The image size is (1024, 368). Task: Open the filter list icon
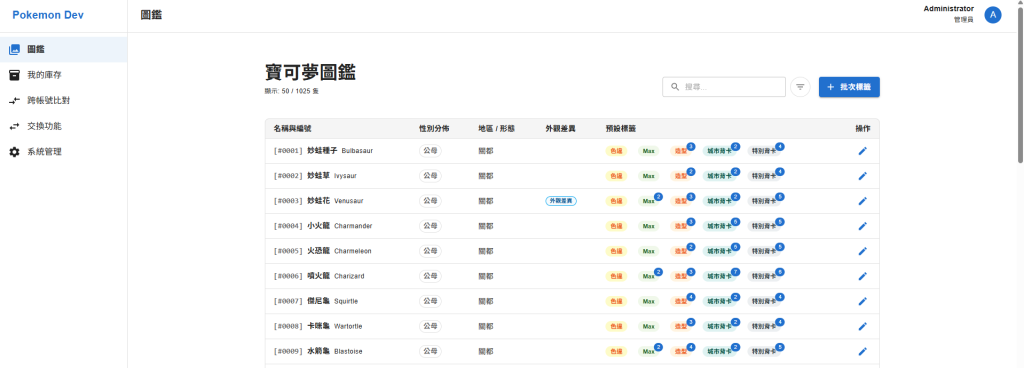click(x=800, y=87)
